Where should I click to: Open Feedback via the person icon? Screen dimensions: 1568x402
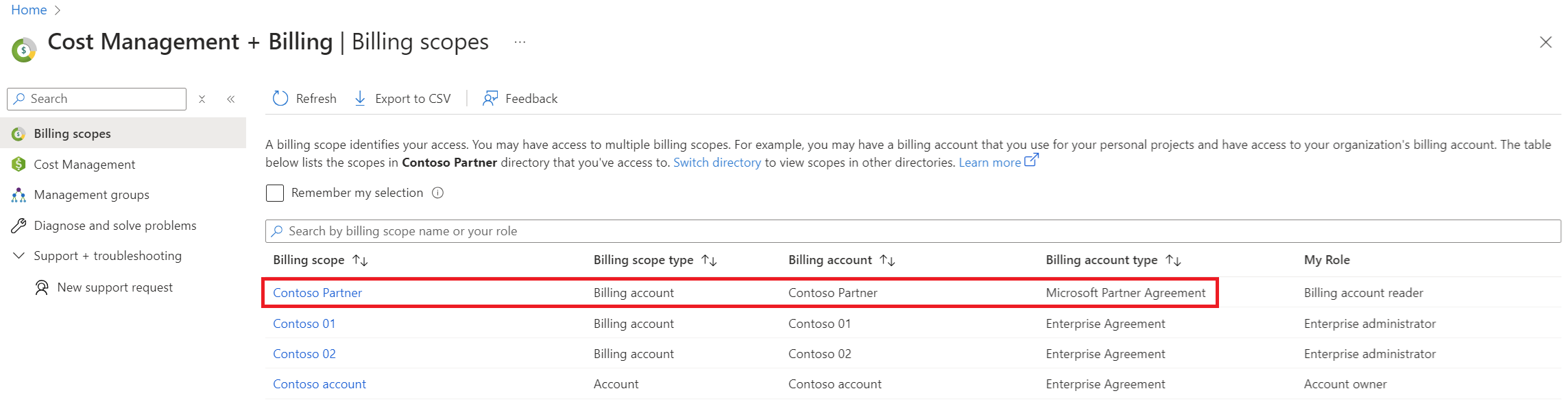point(490,99)
